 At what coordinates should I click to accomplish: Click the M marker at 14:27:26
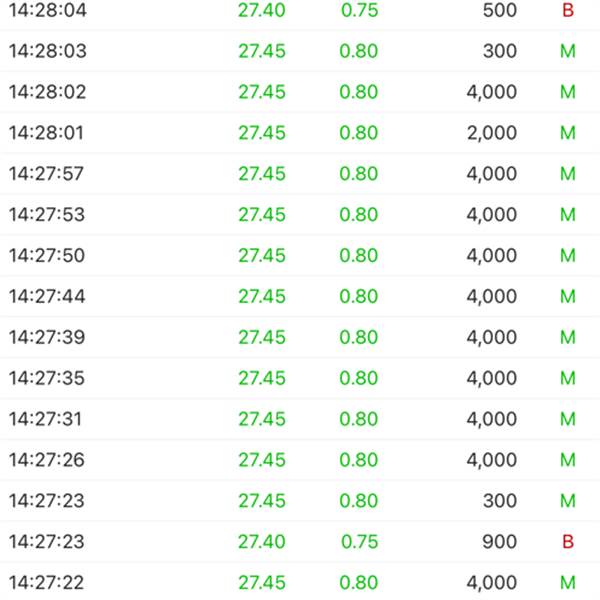click(568, 460)
